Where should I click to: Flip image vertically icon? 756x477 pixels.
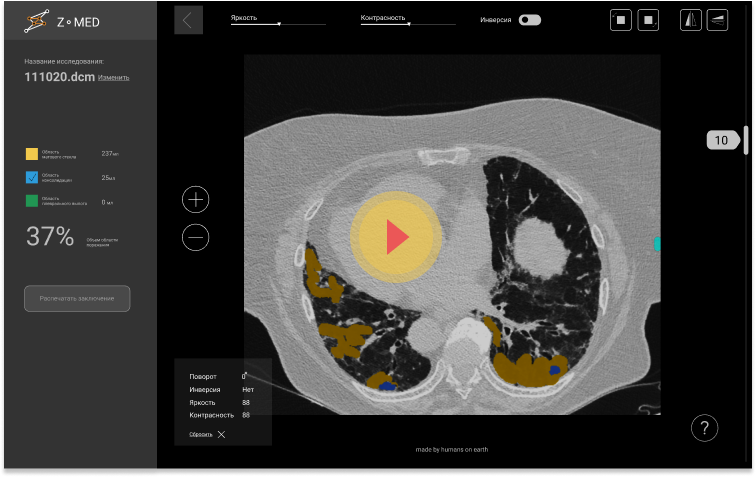[717, 20]
